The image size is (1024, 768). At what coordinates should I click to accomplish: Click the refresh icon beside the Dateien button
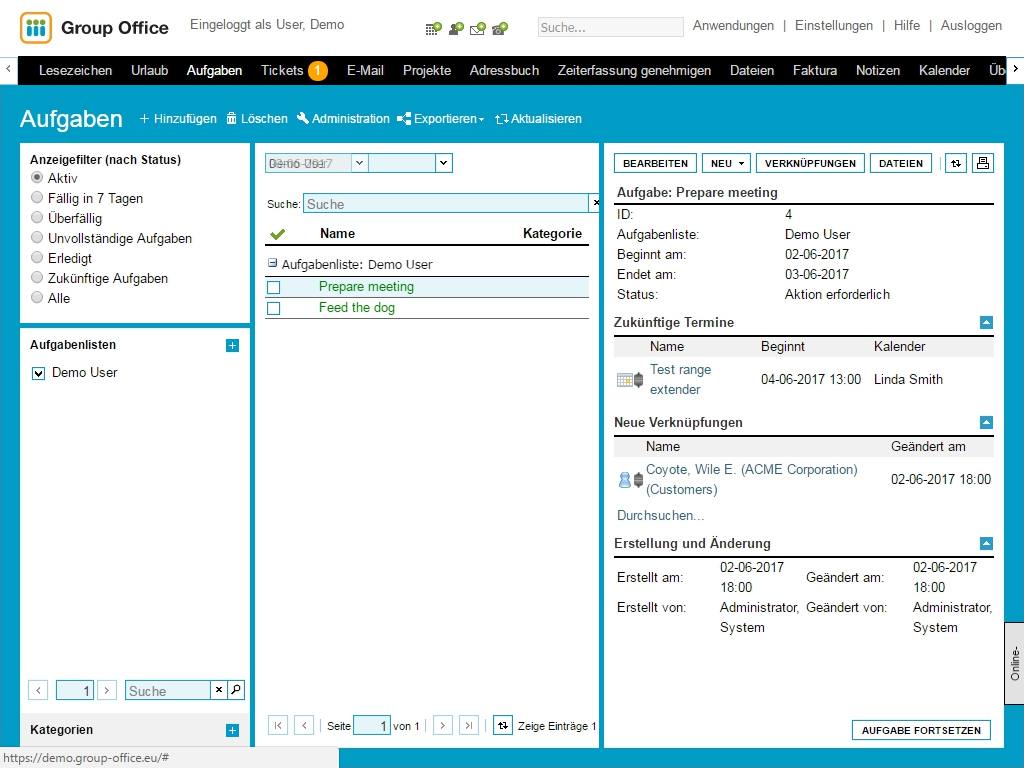pyautogui.click(x=956, y=164)
